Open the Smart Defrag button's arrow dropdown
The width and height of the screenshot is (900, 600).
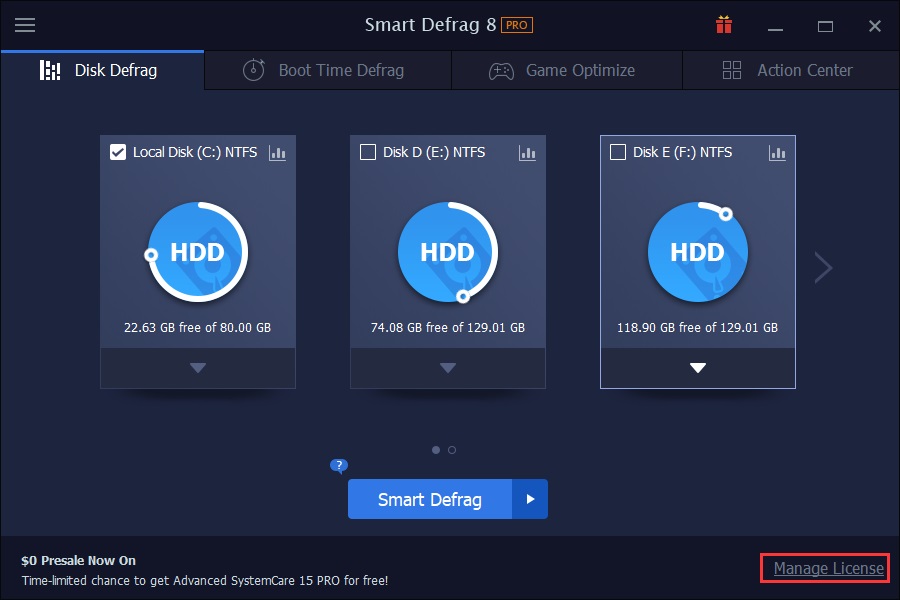tap(530, 499)
